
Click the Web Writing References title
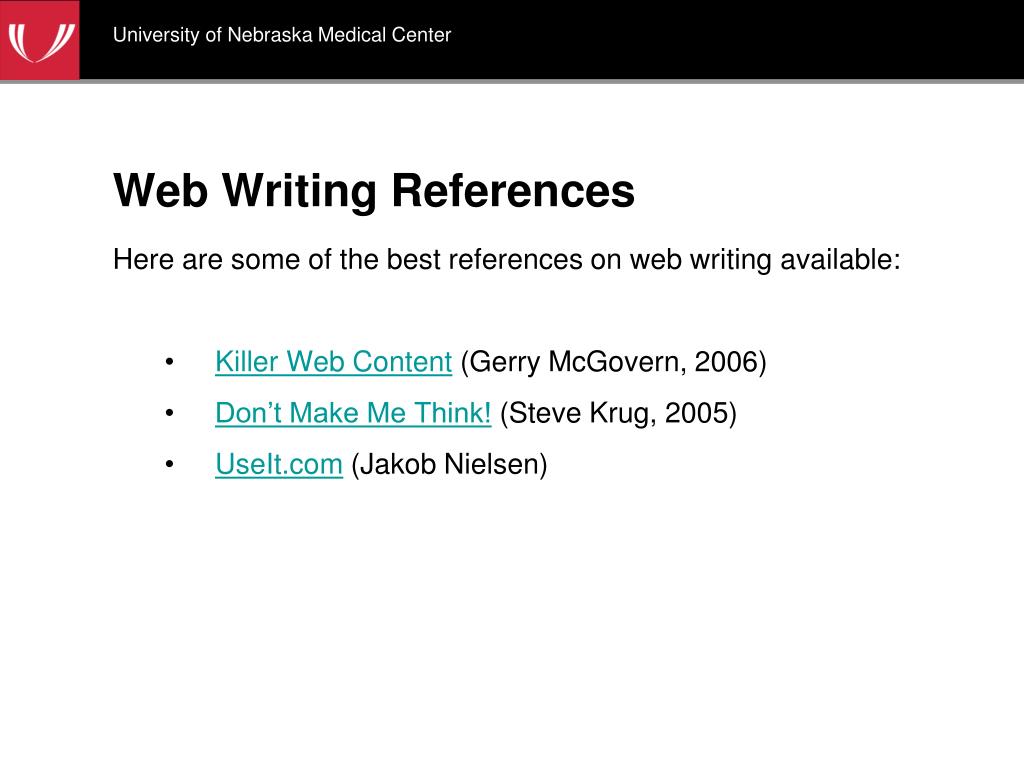pos(374,191)
